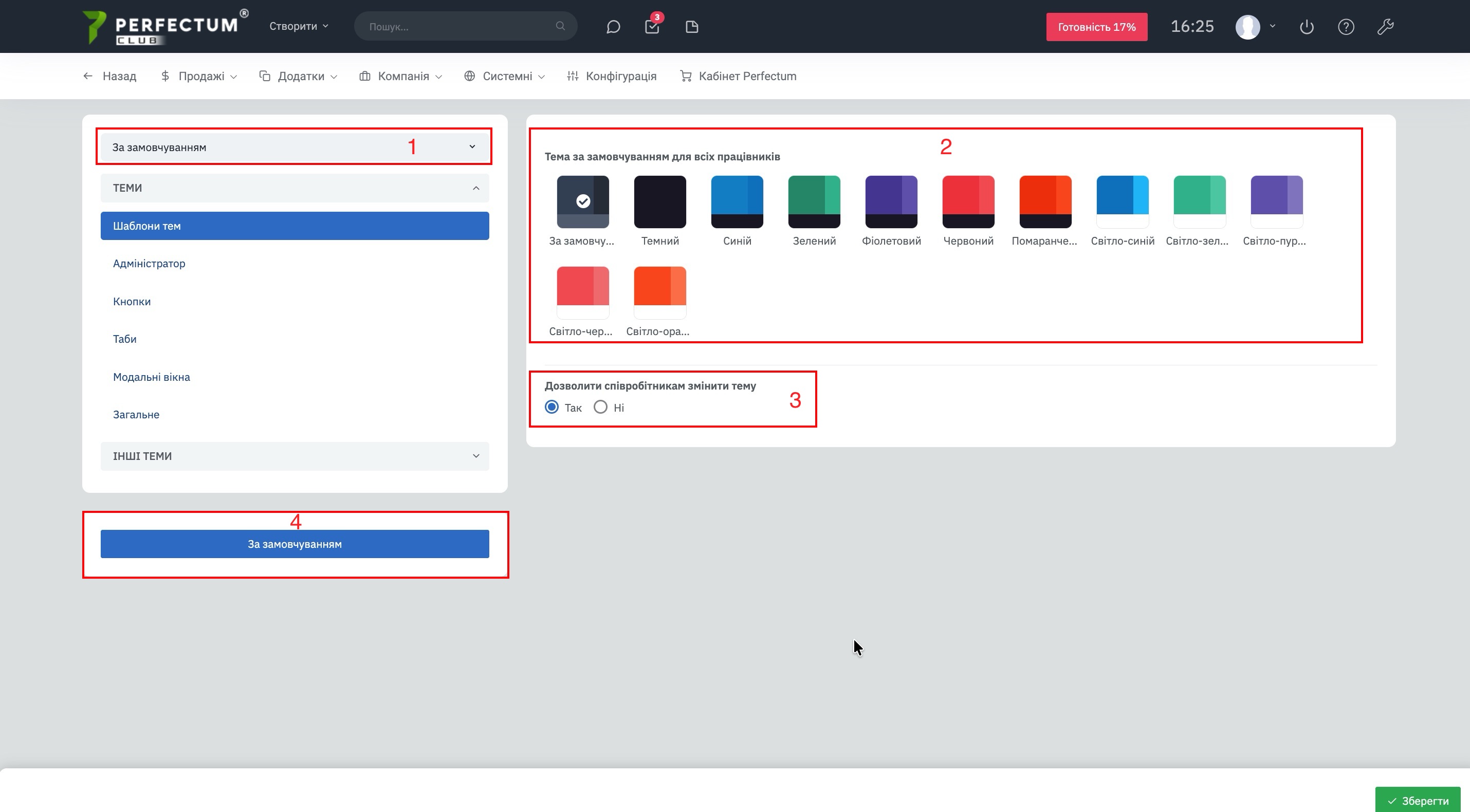Screen dimensions: 1470x812
Task: Click the user avatar icon
Action: pyautogui.click(x=1247, y=27)
